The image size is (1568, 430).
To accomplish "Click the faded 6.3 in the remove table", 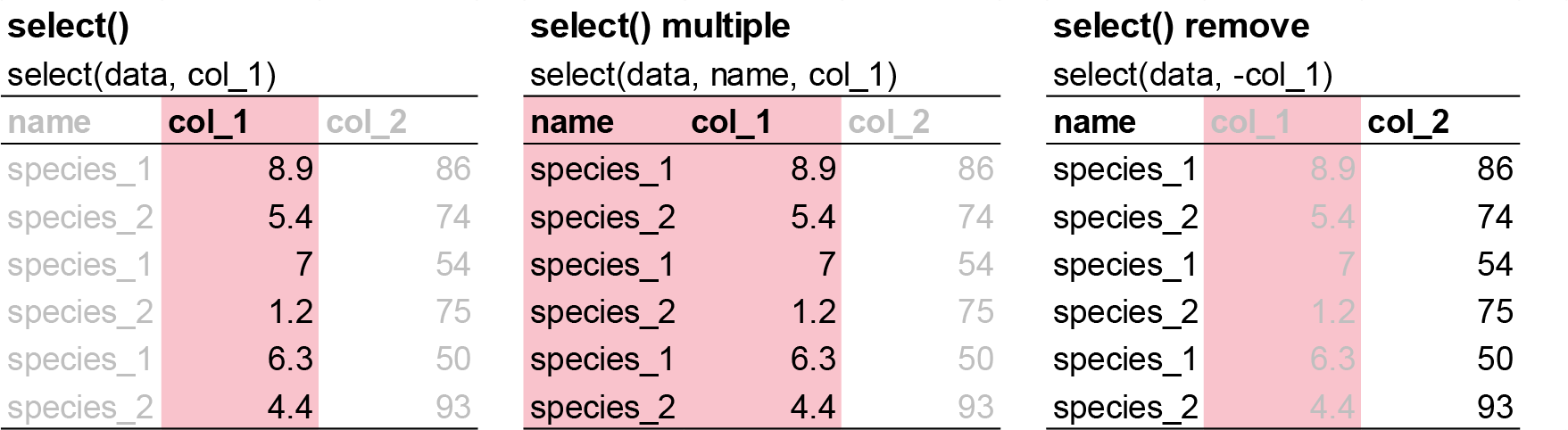I will [x=1332, y=360].
